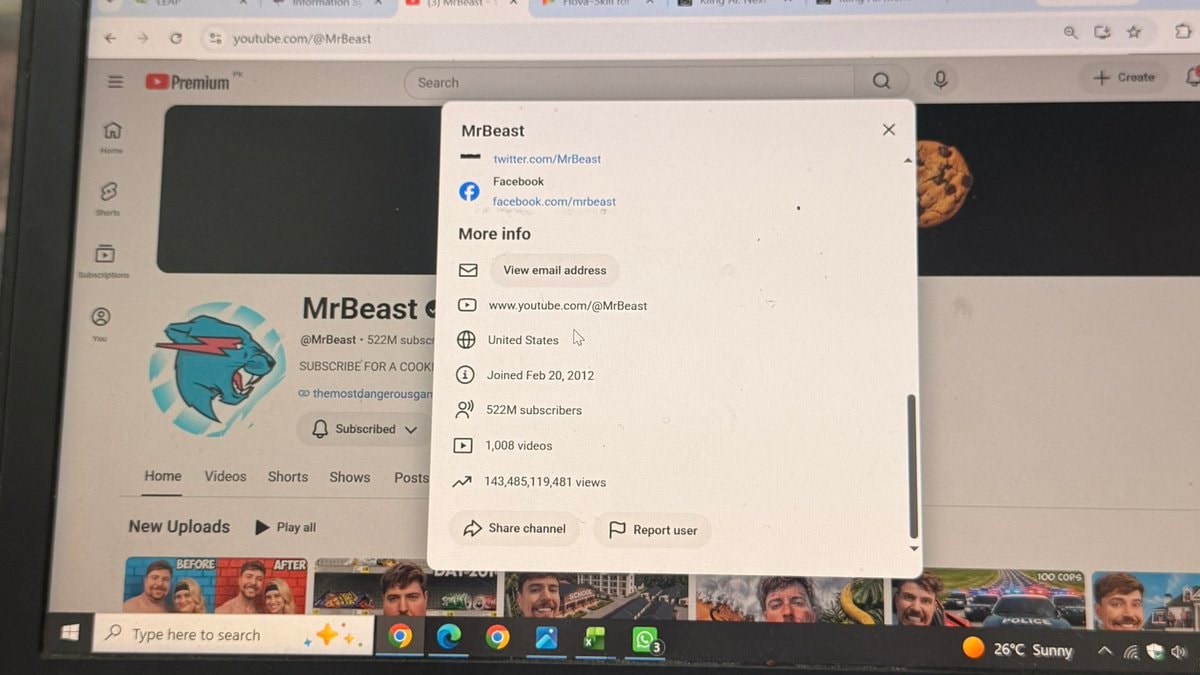Click View email address button

(555, 270)
